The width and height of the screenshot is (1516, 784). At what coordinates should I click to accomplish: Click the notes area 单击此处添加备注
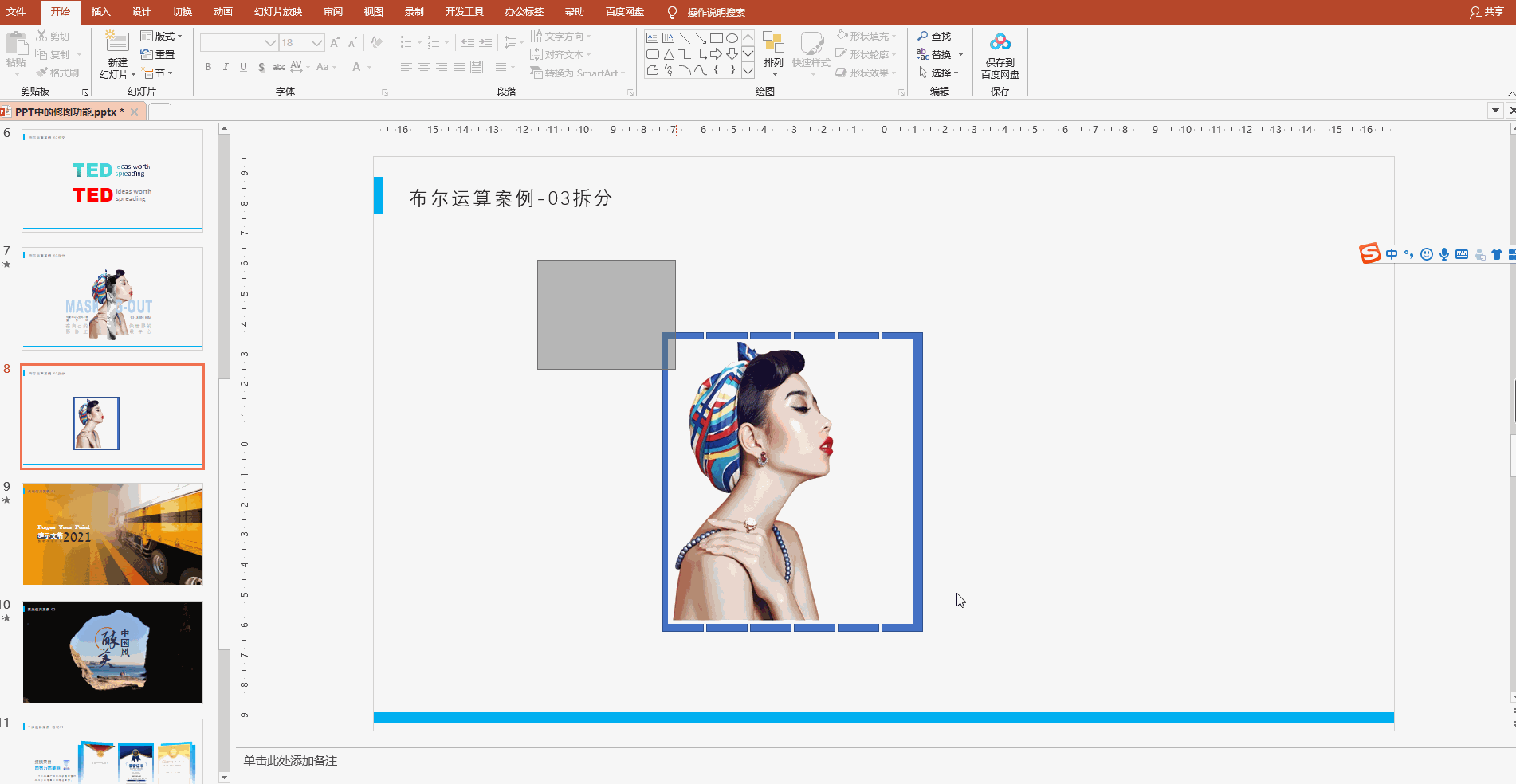click(290, 761)
